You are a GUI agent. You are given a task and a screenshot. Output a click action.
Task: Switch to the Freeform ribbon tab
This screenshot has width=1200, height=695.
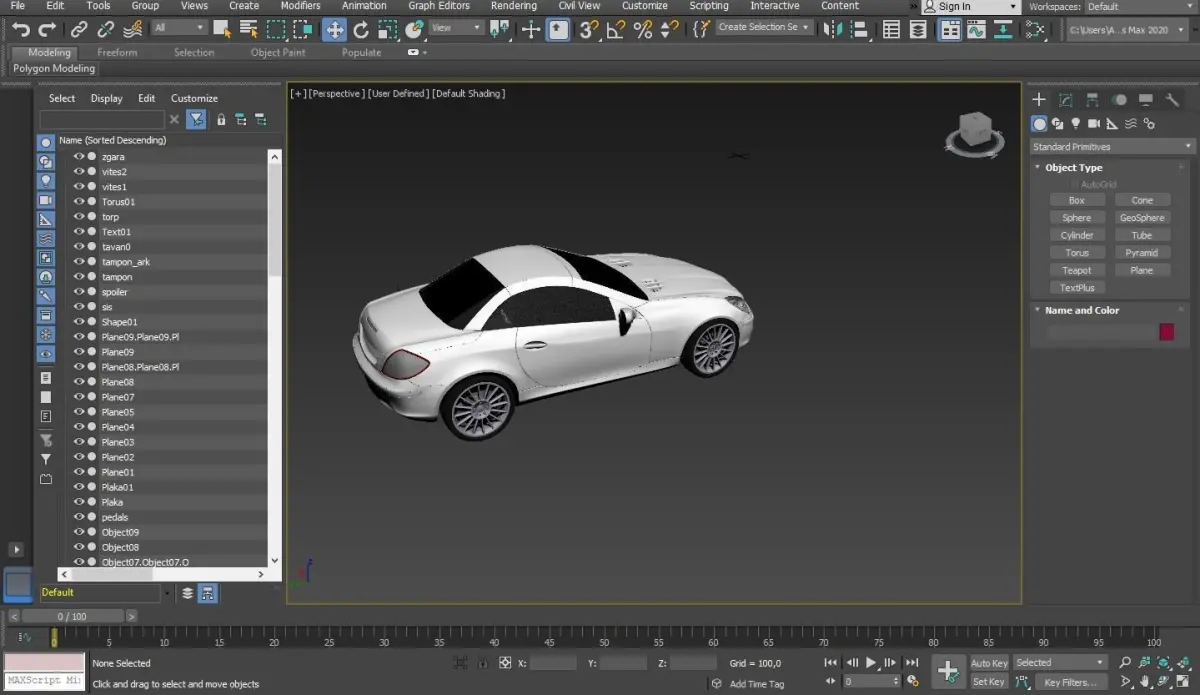[117, 52]
